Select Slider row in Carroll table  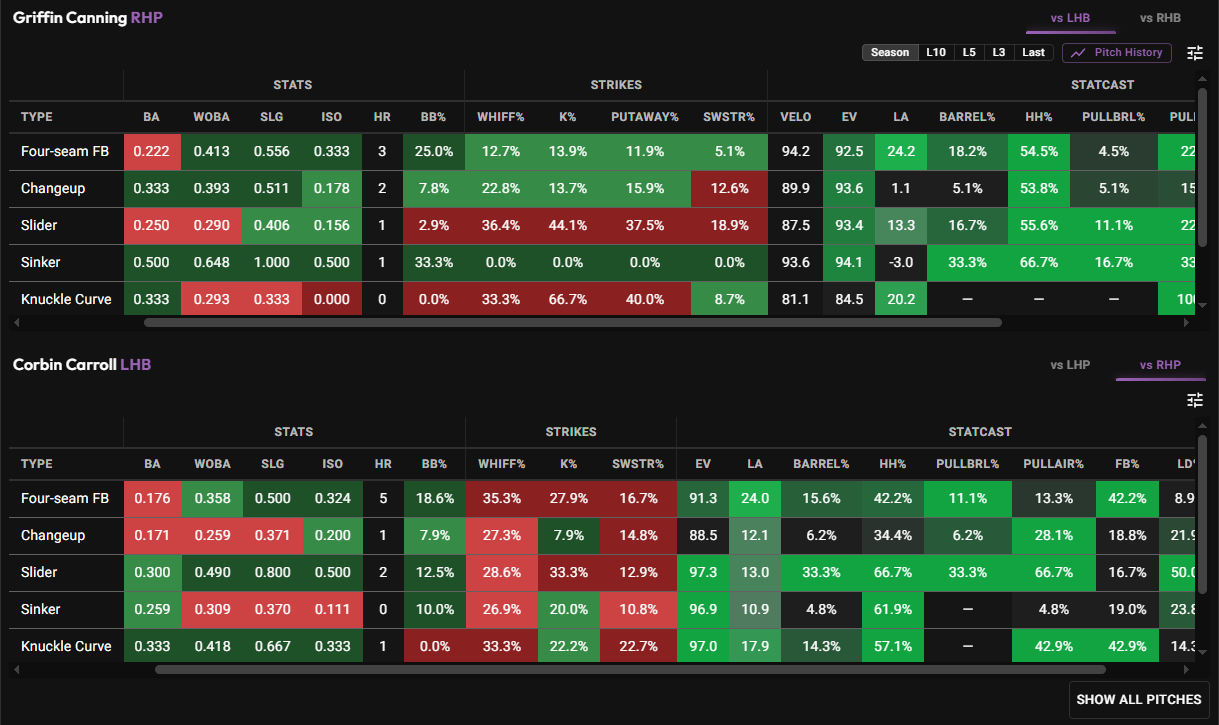(x=602, y=572)
